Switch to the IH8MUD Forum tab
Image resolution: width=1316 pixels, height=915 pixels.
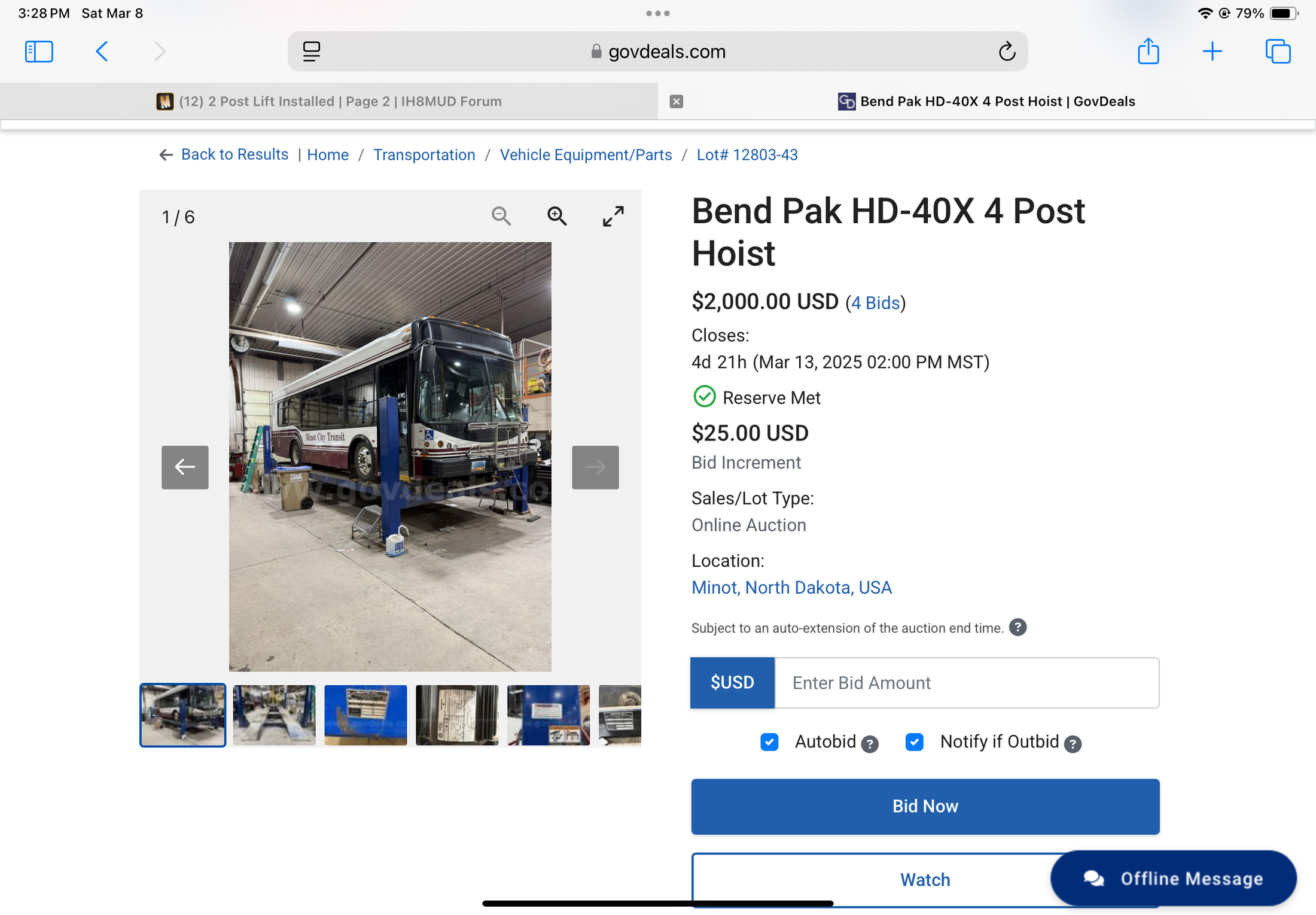coord(329,102)
